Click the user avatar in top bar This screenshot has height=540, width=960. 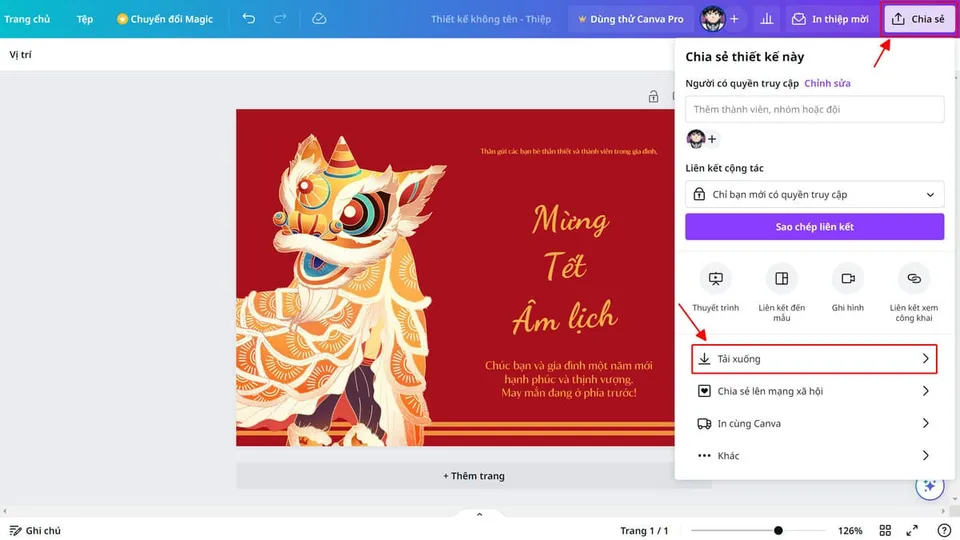point(712,19)
